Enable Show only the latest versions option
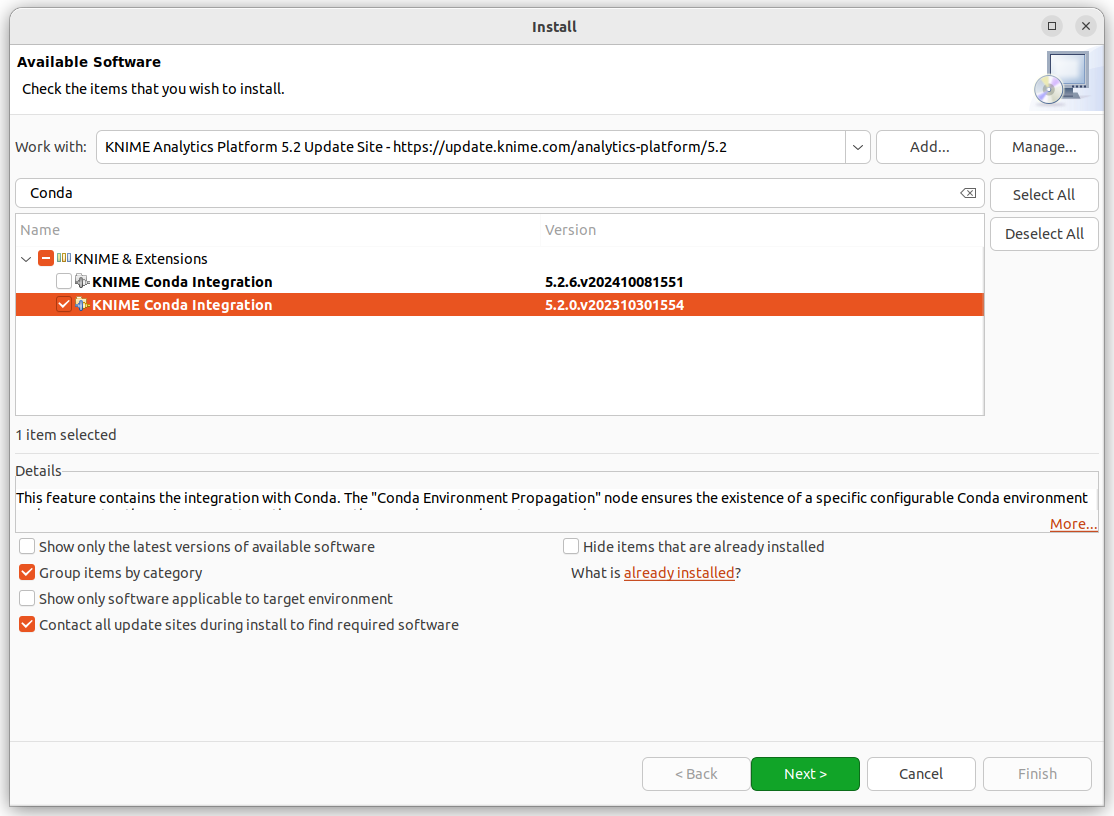This screenshot has height=816, width=1114. 27,547
